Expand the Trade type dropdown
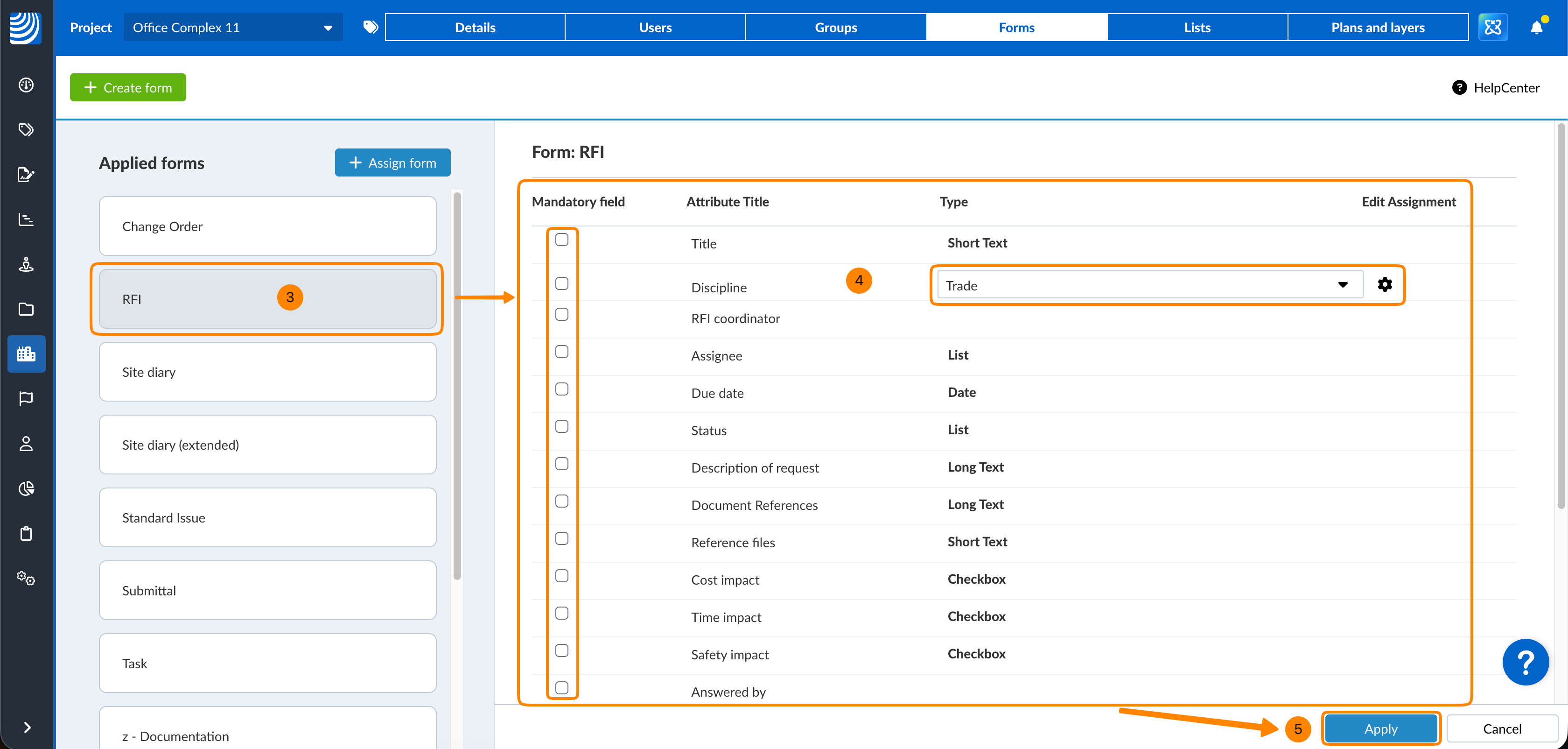The height and width of the screenshot is (749, 1568). [1148, 285]
